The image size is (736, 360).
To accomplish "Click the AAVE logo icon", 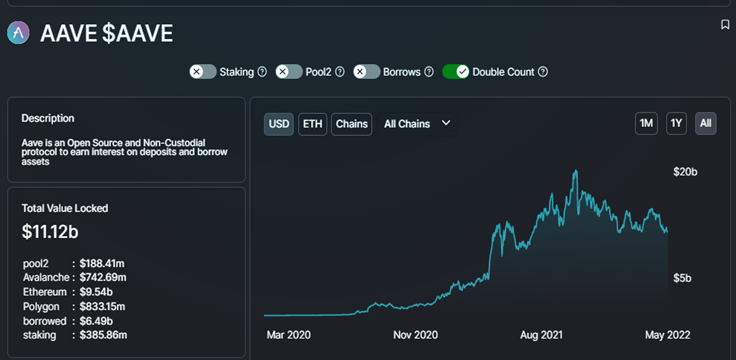I will coord(18,33).
